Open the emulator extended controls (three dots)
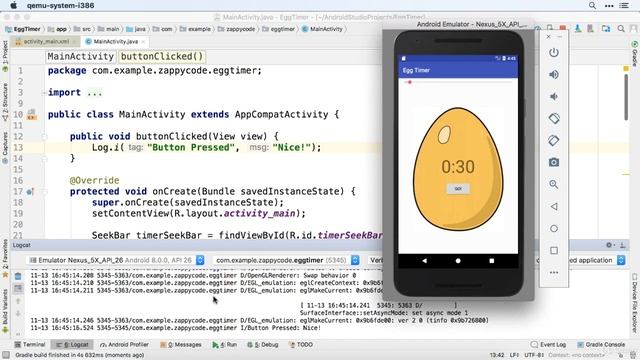640x360 pixels. click(x=553, y=272)
